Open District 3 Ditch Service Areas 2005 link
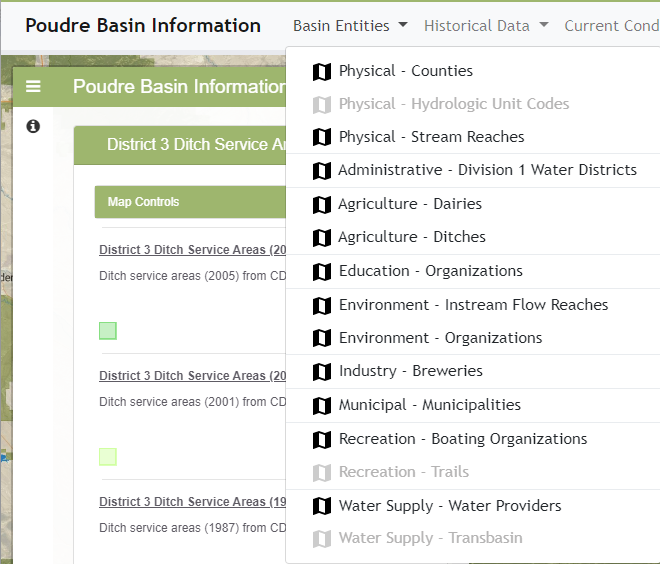 coord(192,250)
